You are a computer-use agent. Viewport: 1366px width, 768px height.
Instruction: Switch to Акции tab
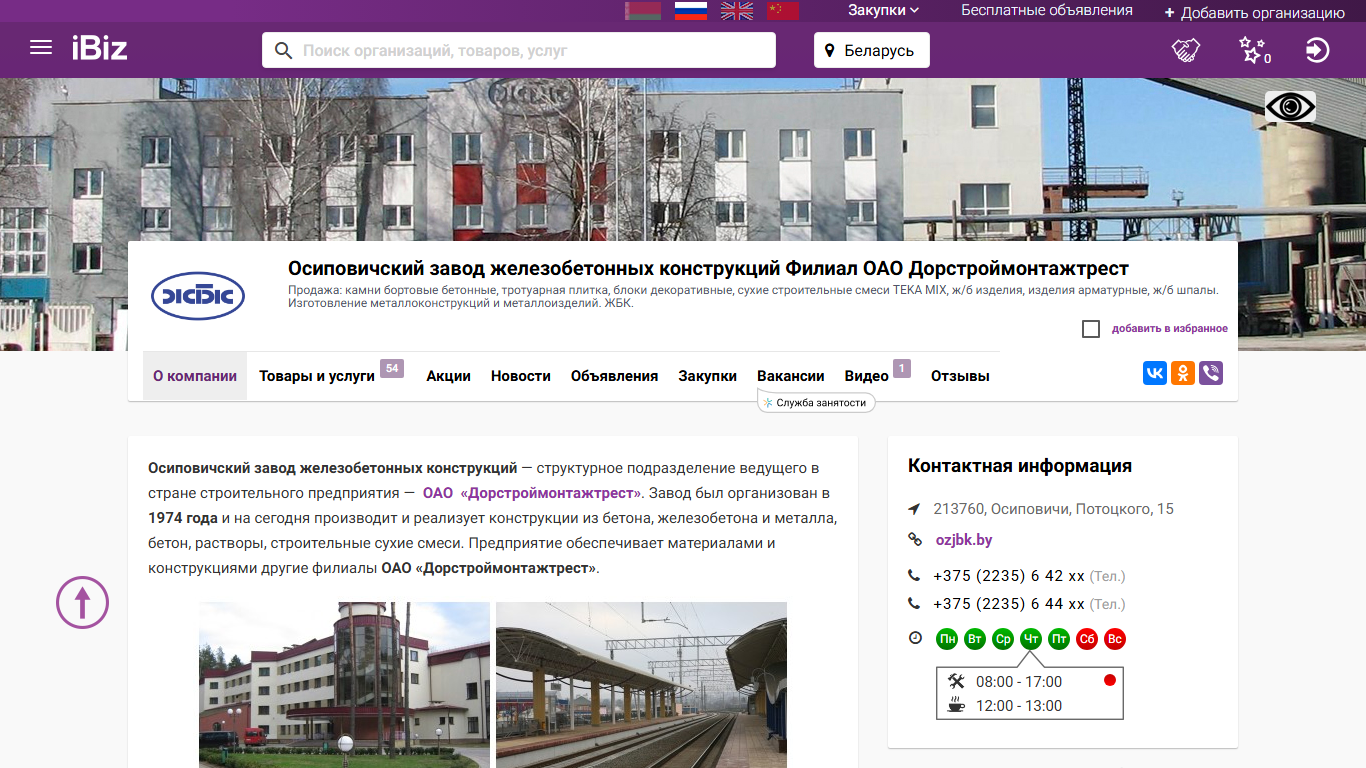click(448, 376)
